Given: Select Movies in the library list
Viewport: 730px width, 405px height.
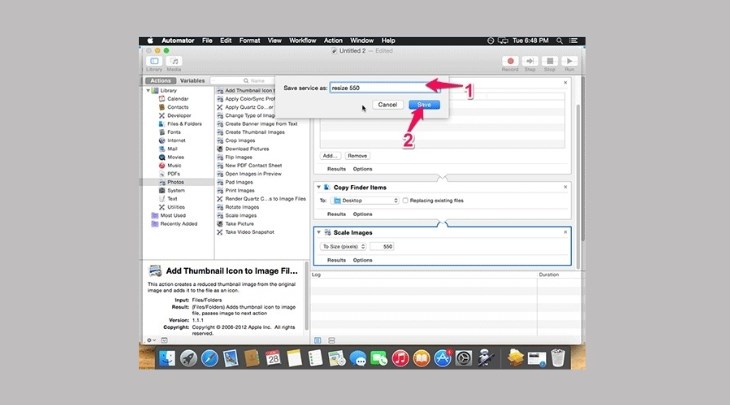Looking at the screenshot, I should [x=176, y=157].
